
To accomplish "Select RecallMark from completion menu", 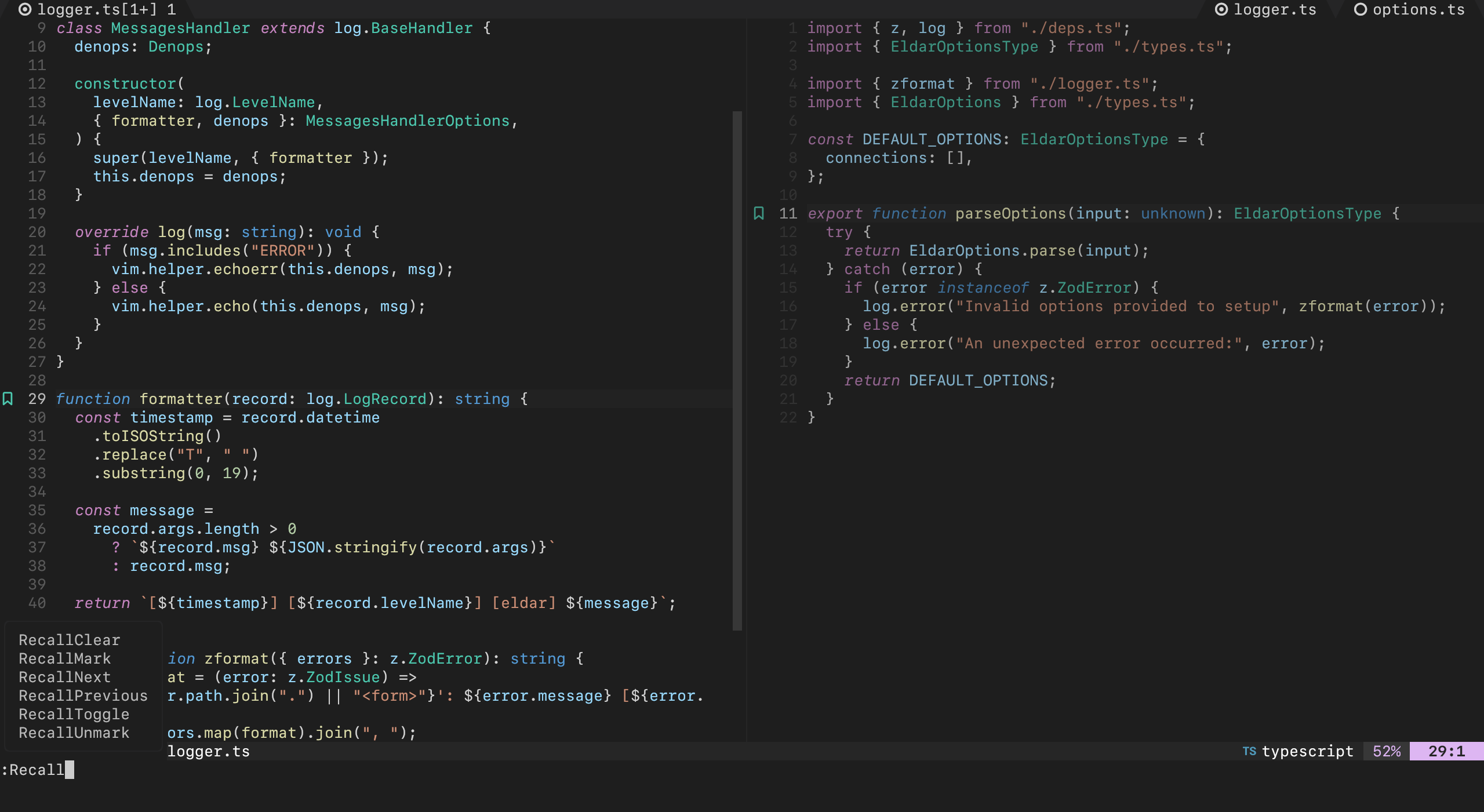I will [x=65, y=658].
